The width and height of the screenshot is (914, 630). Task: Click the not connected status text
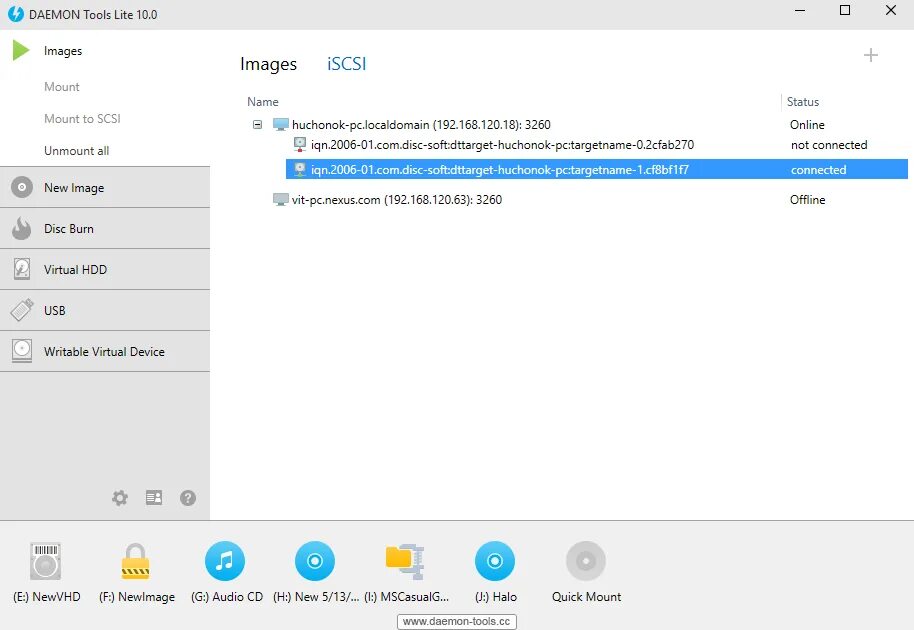click(829, 145)
